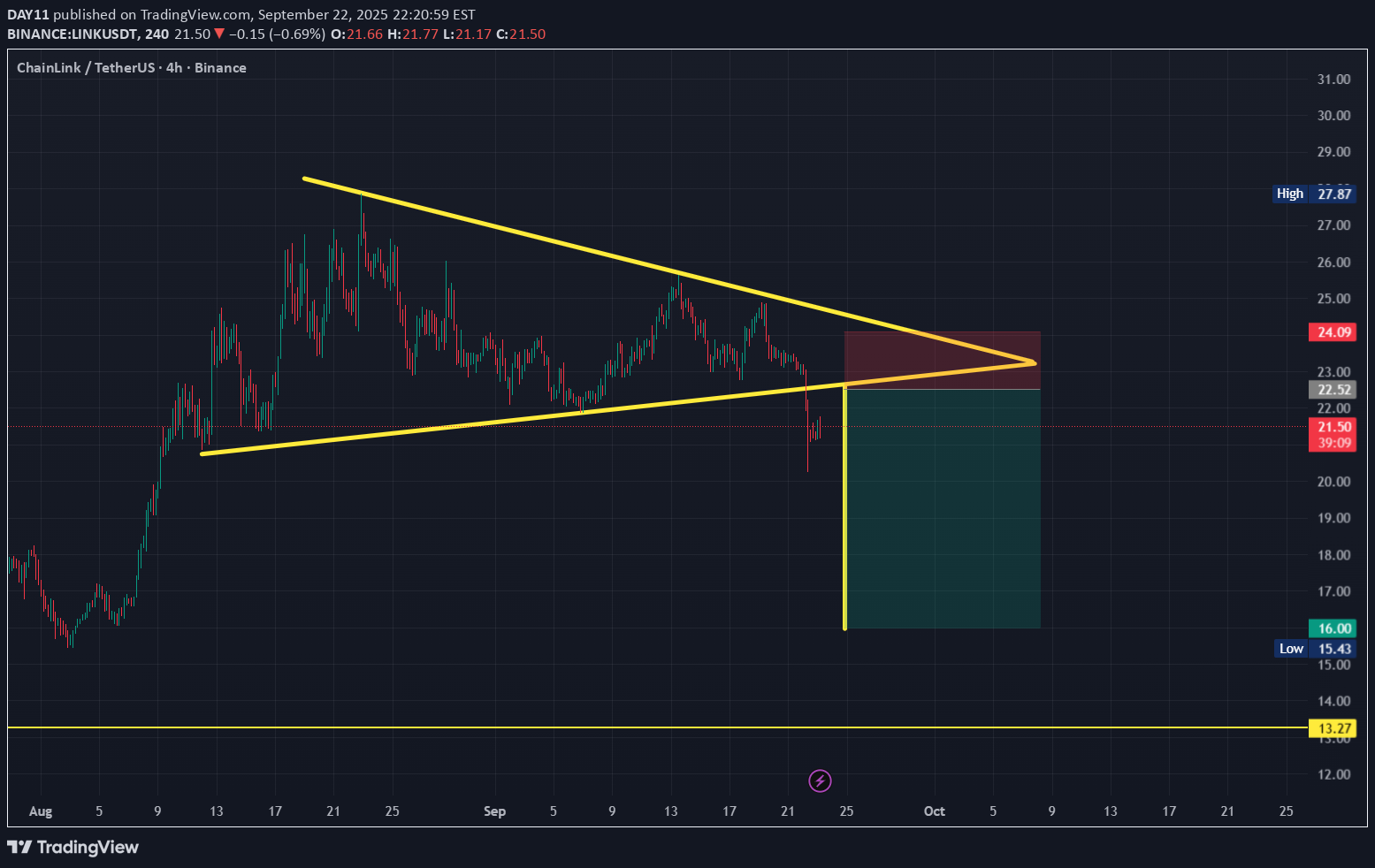The width and height of the screenshot is (1375, 868).
Task: Click the Sep label on the time axis
Action: pos(494,811)
